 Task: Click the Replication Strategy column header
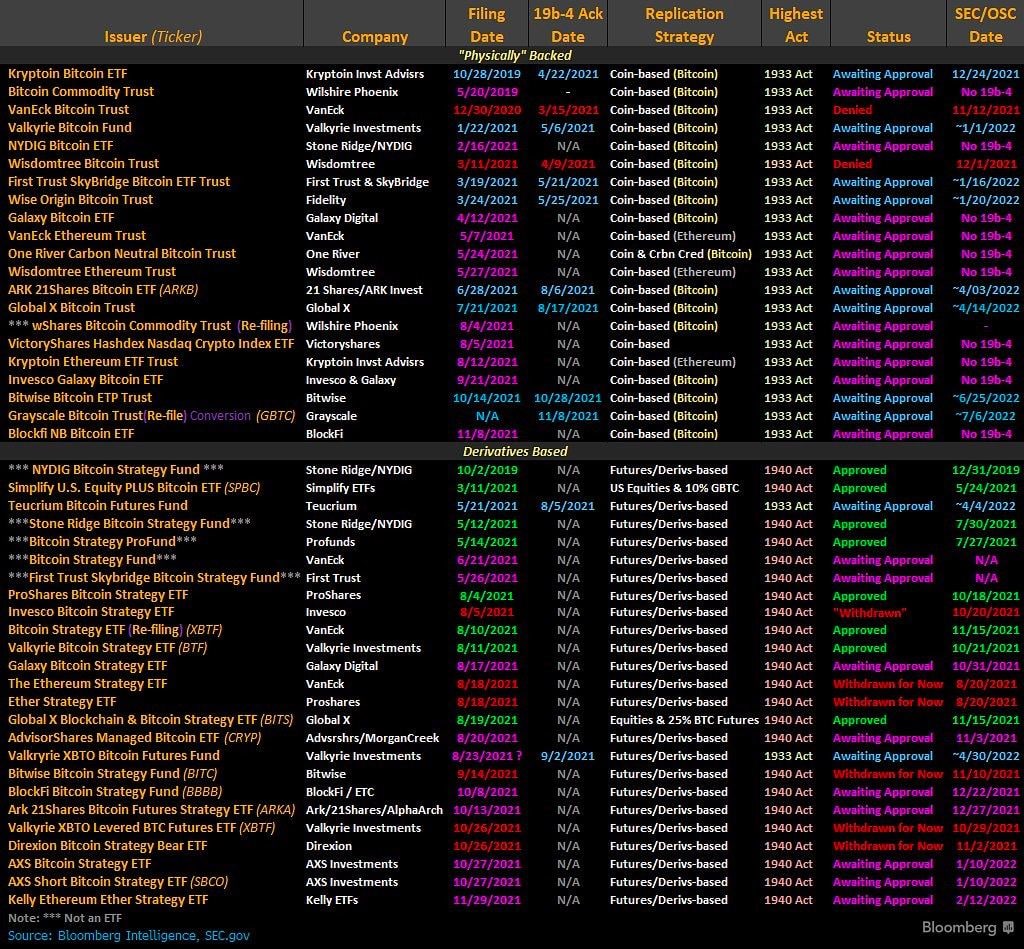(684, 25)
